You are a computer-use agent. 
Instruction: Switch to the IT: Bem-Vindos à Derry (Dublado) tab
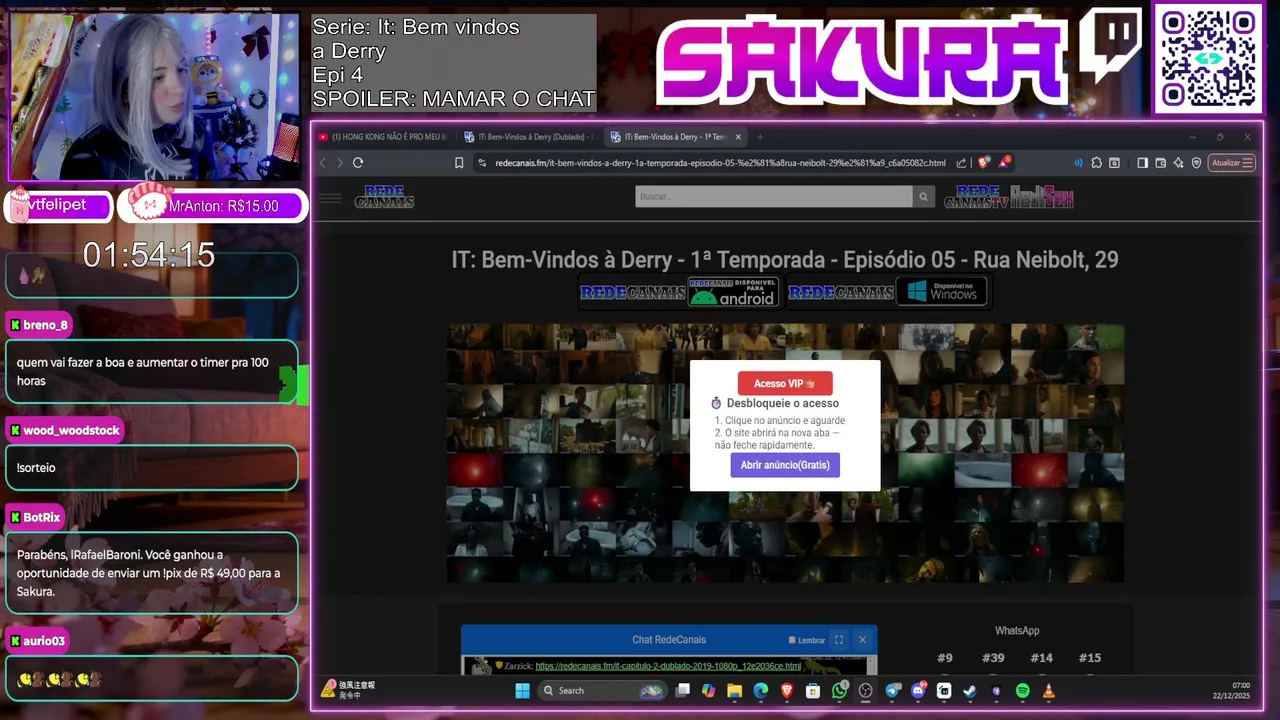coord(530,137)
